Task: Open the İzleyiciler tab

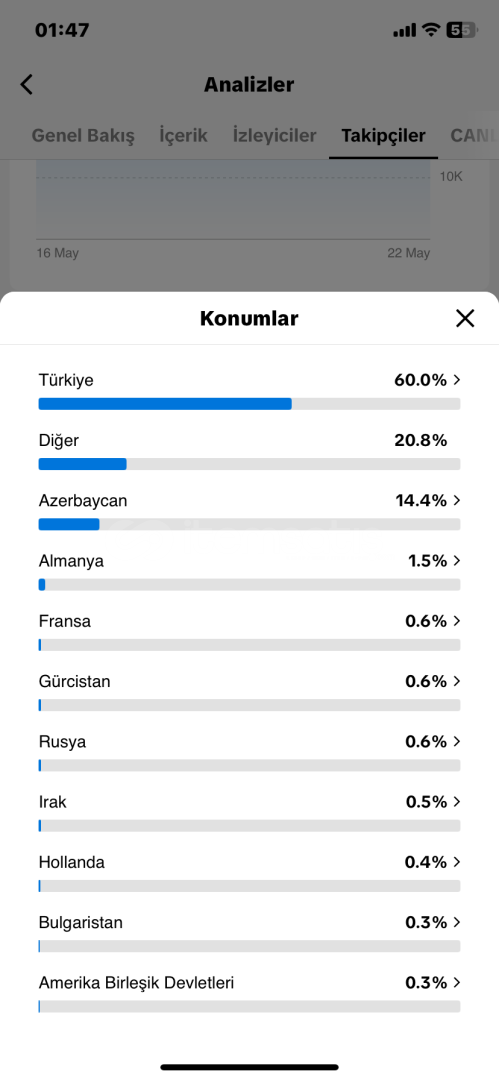Action: pyautogui.click(x=274, y=135)
